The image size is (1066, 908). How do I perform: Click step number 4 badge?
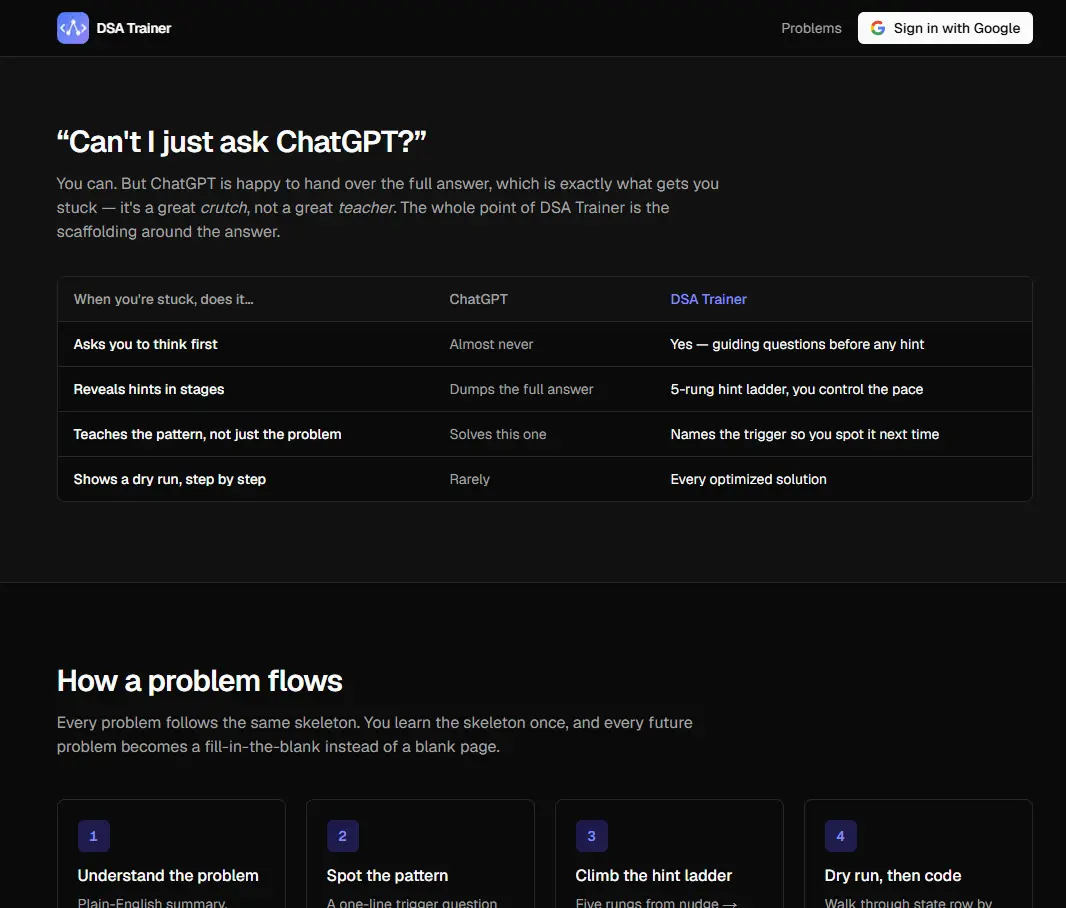pos(840,836)
